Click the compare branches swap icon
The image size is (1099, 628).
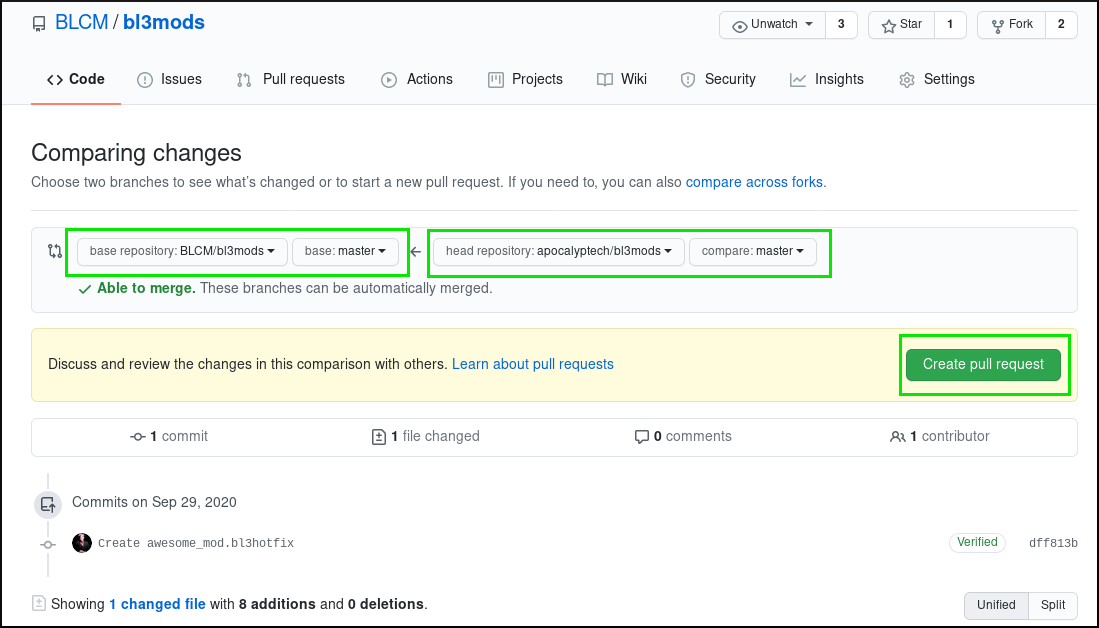point(55,251)
